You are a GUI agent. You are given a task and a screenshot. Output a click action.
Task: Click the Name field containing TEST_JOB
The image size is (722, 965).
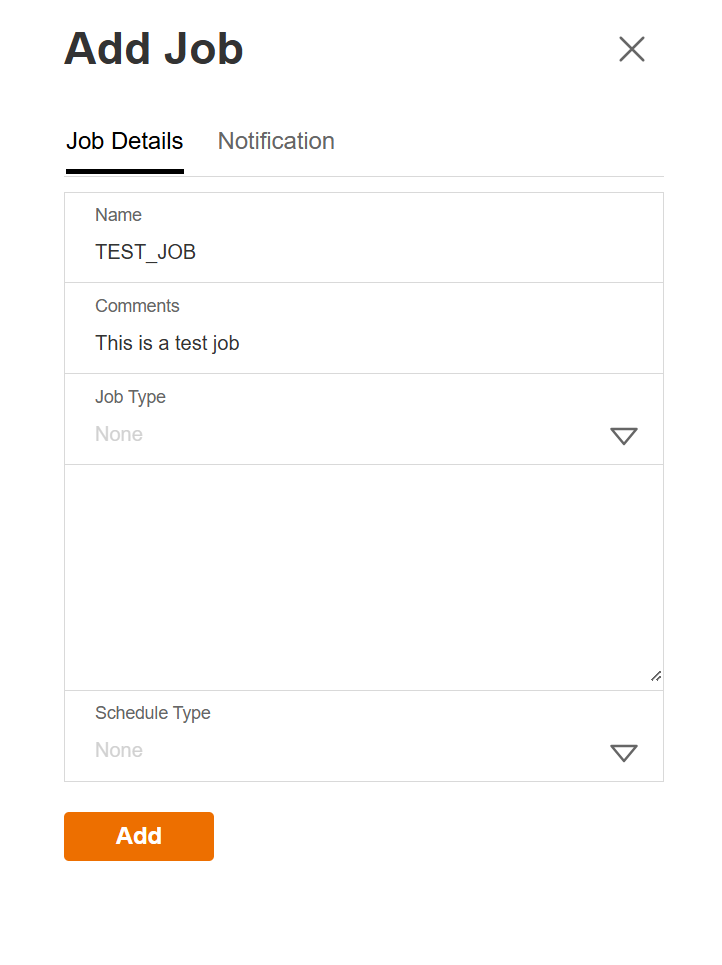click(x=363, y=252)
